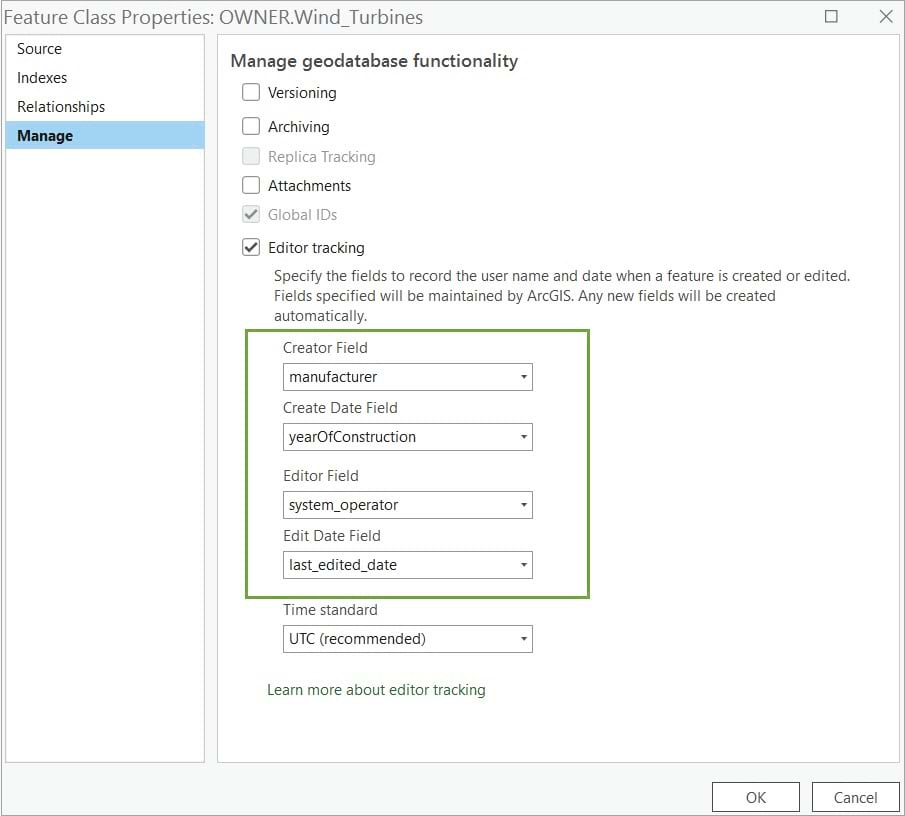Confirm changes with the OK button
The height and width of the screenshot is (816, 905).
(x=755, y=797)
